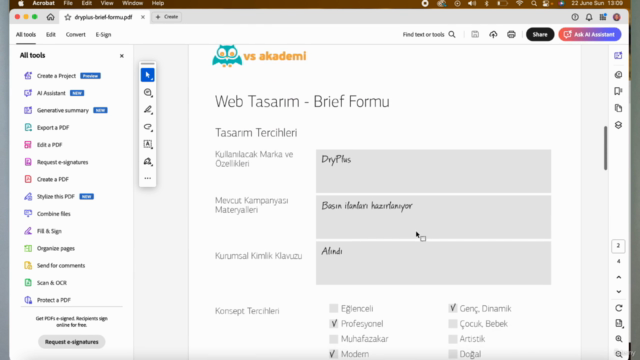This screenshot has width=640, height=360.
Task: Open the File menu in menu bar
Action: (68, 3)
